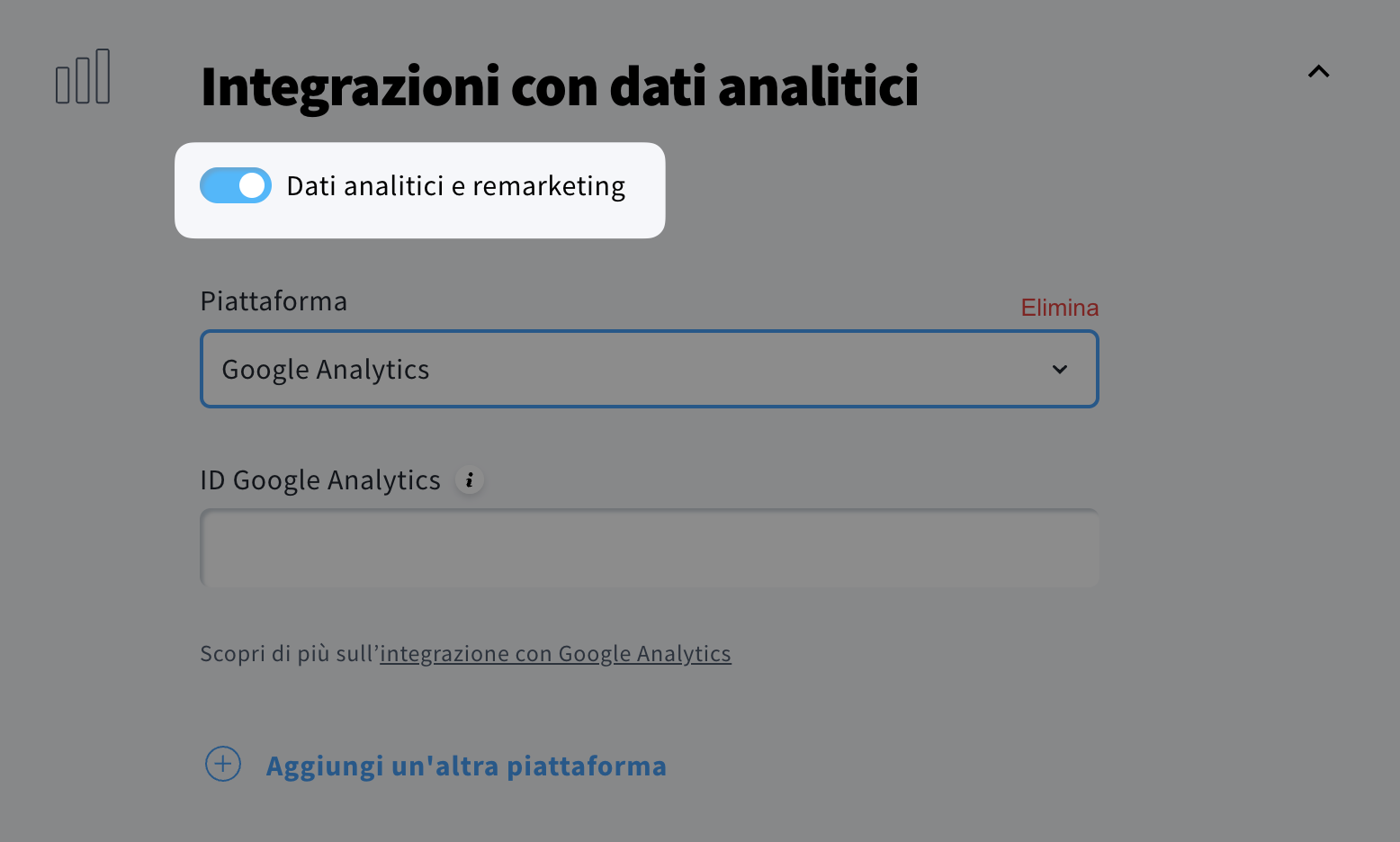Click the 'Integrazioni con dati analitici' heading

pyautogui.click(x=559, y=87)
